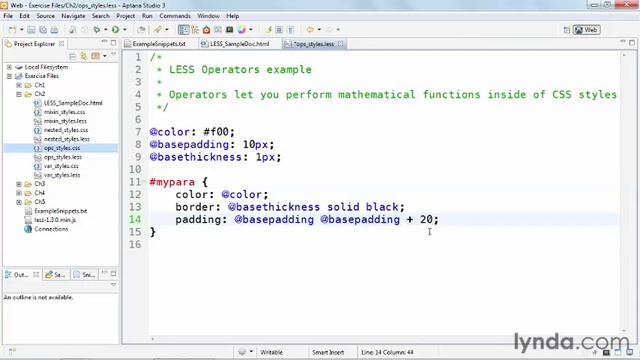Open the Run button dropdown arrow
The image size is (640, 360).
125,29
